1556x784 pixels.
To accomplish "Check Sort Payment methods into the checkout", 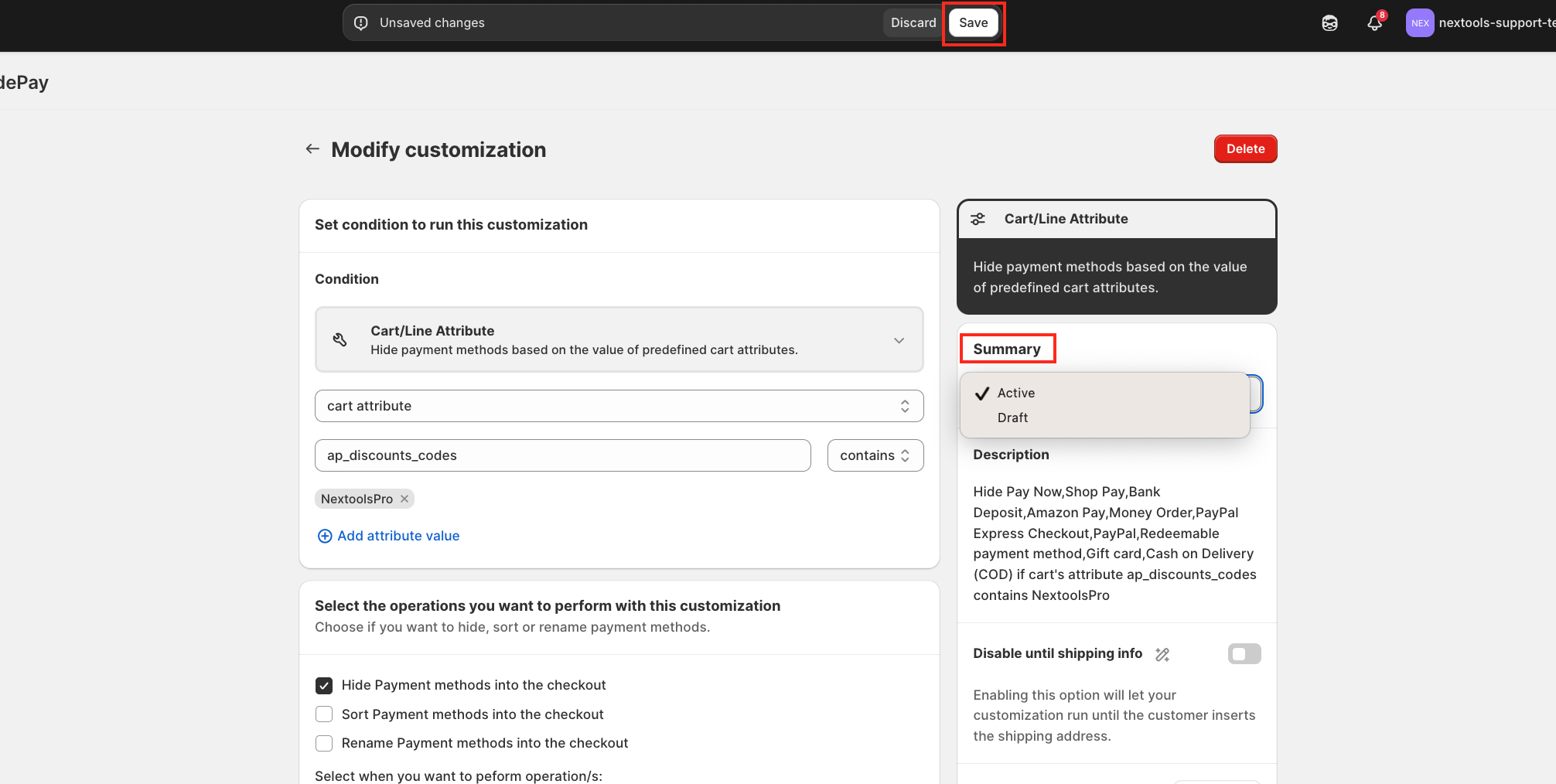I will point(324,714).
